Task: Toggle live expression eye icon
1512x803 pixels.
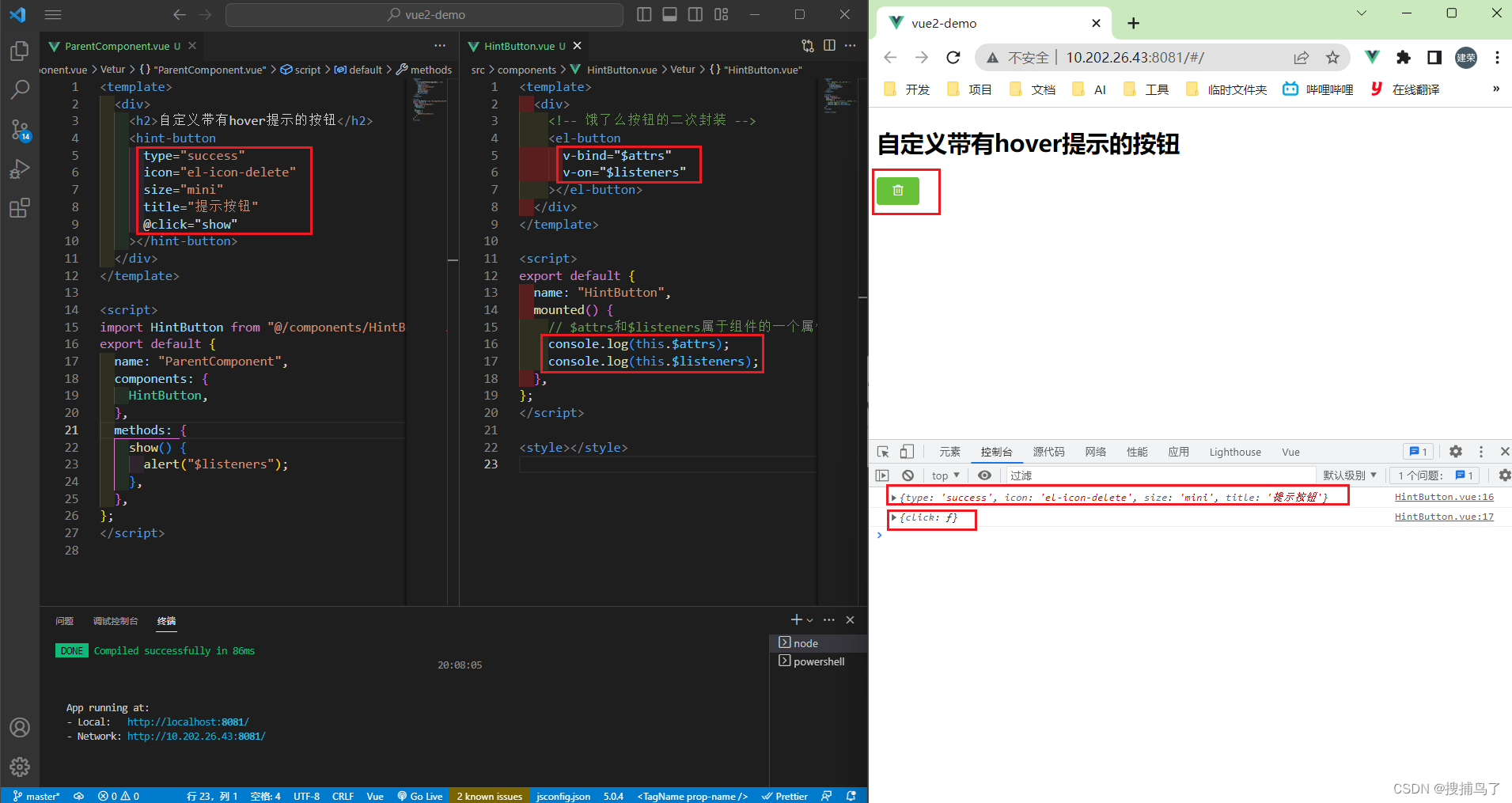Action: (984, 475)
